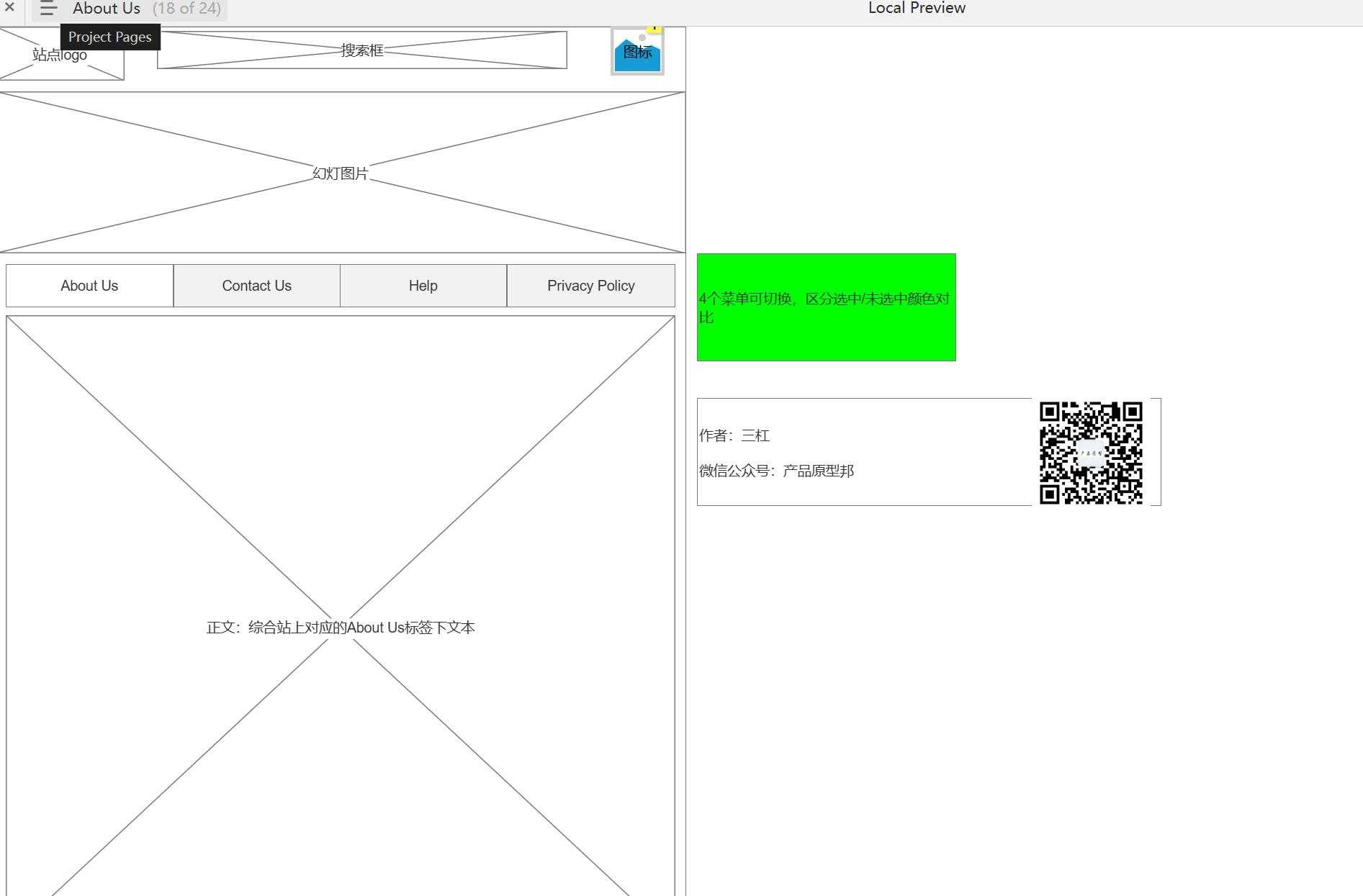Click the 正文 body content placeholder text
The width and height of the screenshot is (1363, 896).
point(341,628)
